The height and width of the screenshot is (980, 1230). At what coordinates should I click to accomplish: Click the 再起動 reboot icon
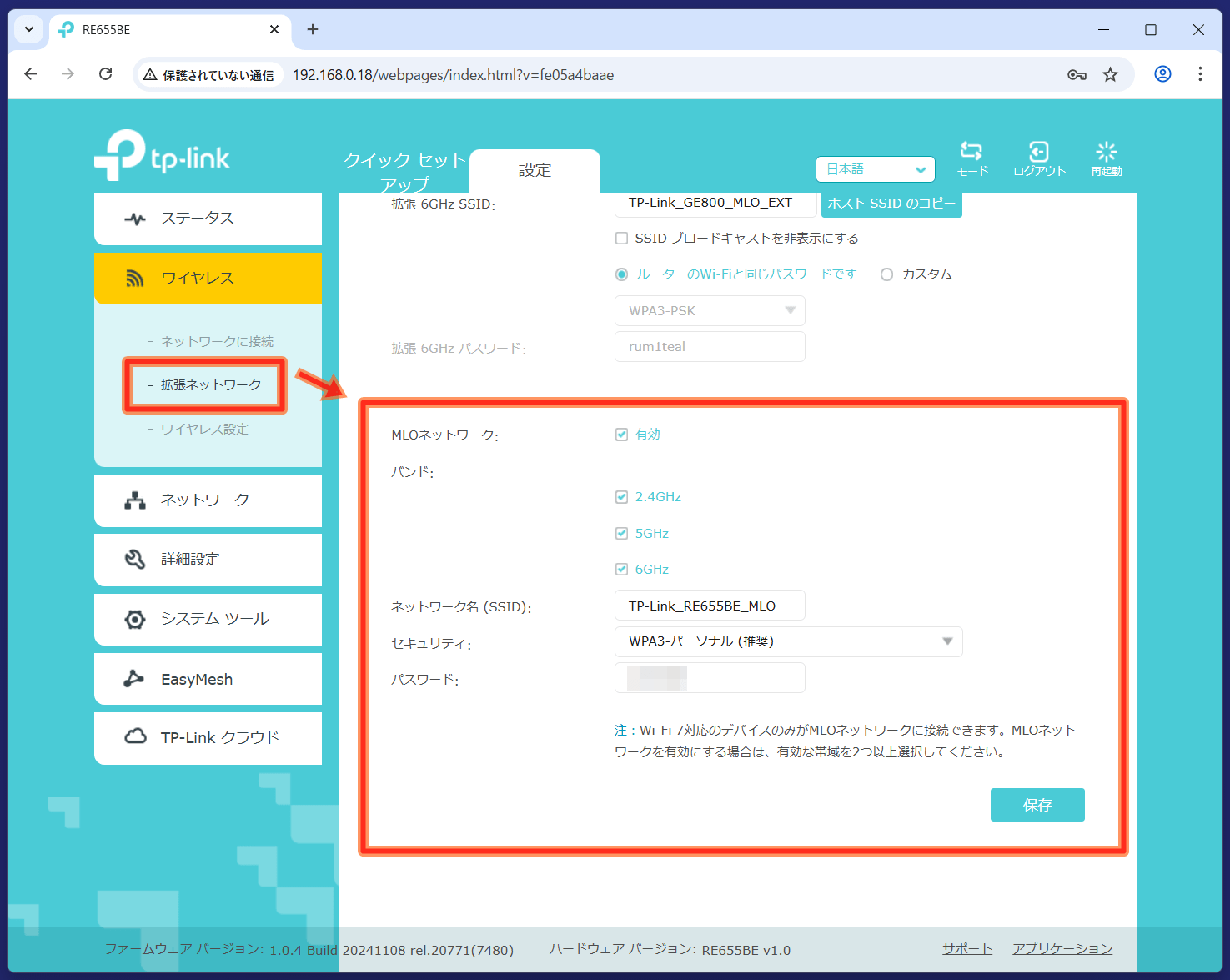1107,158
